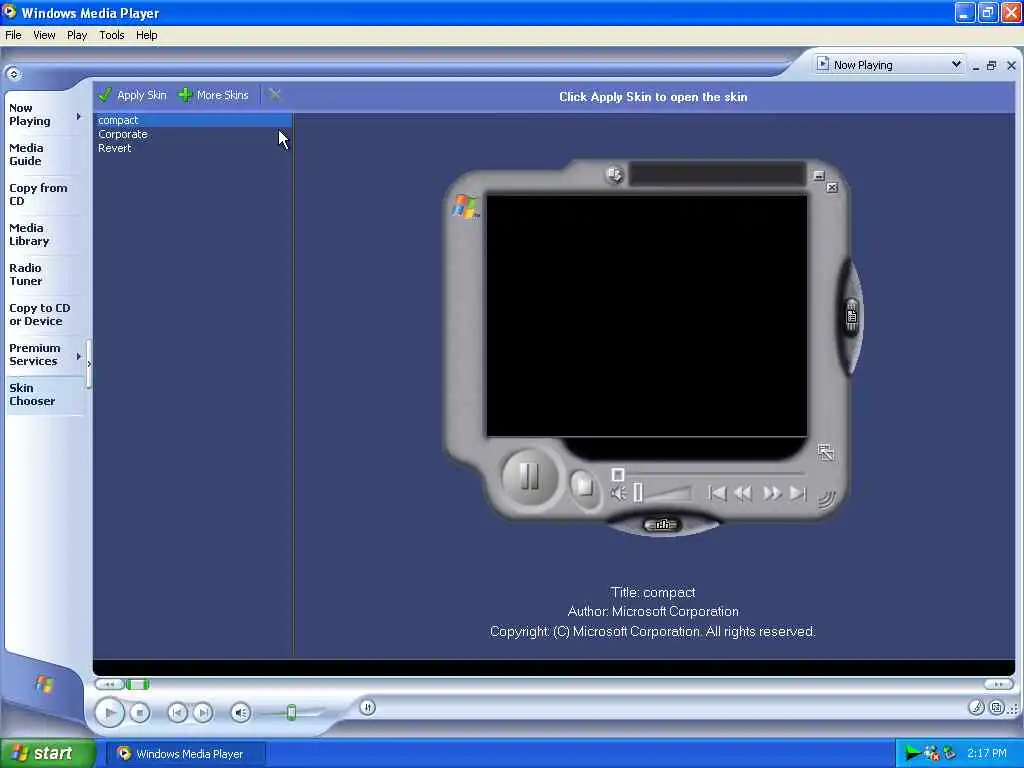Click the Windows logo in player corner
This screenshot has width=1024, height=768.
(x=44, y=684)
